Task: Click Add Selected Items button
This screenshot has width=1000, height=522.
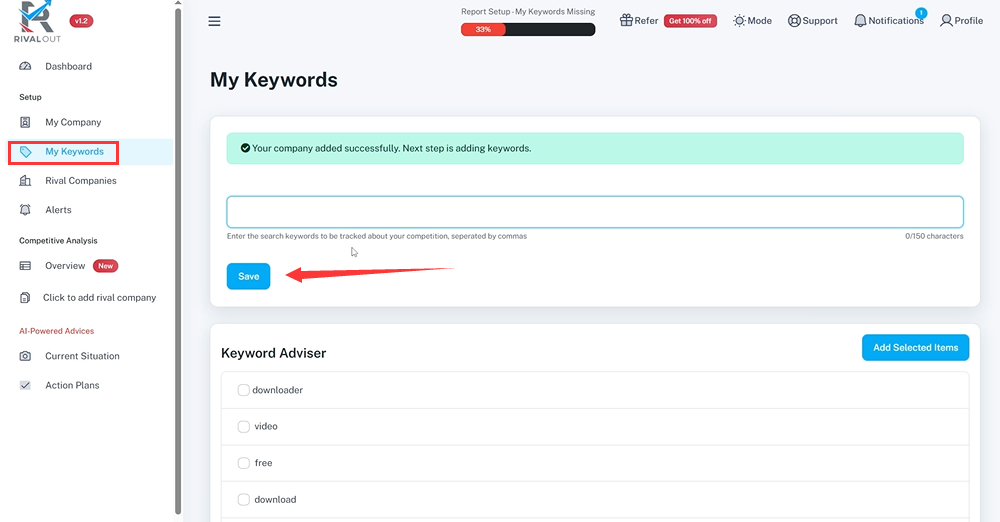Action: coord(915,348)
